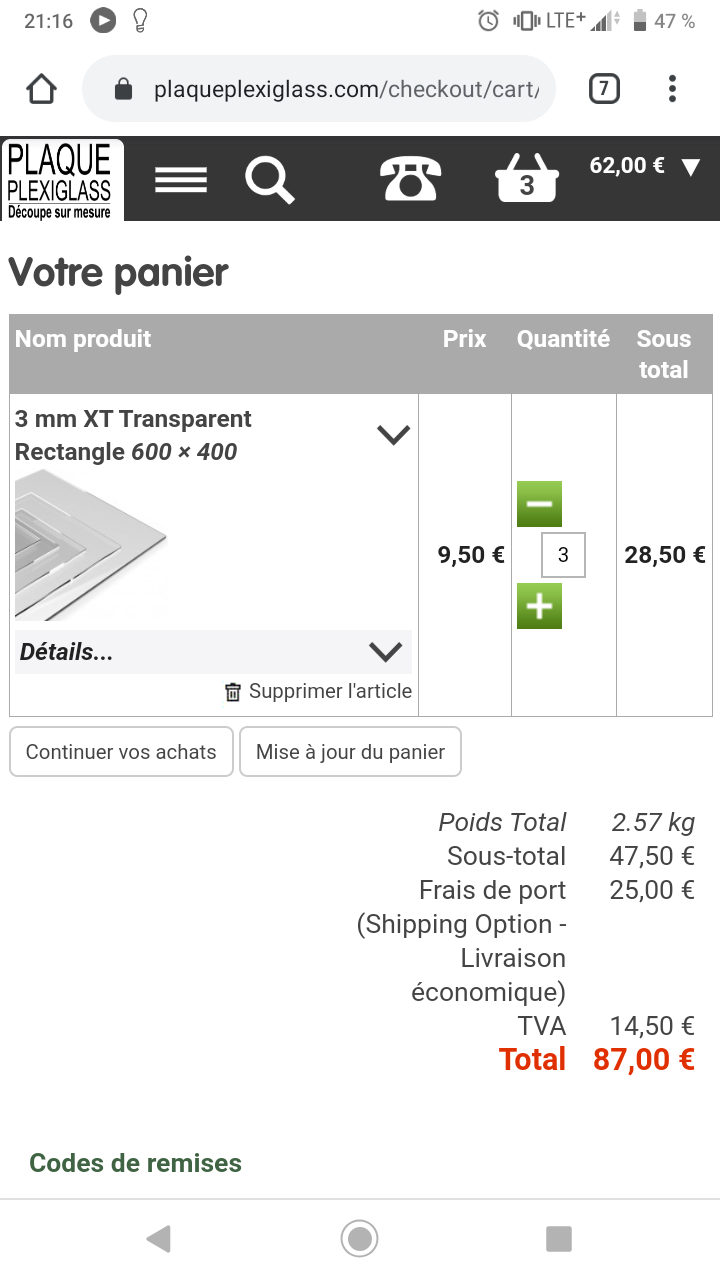
Task: Click the Continuer vos achats button
Action: 121,752
